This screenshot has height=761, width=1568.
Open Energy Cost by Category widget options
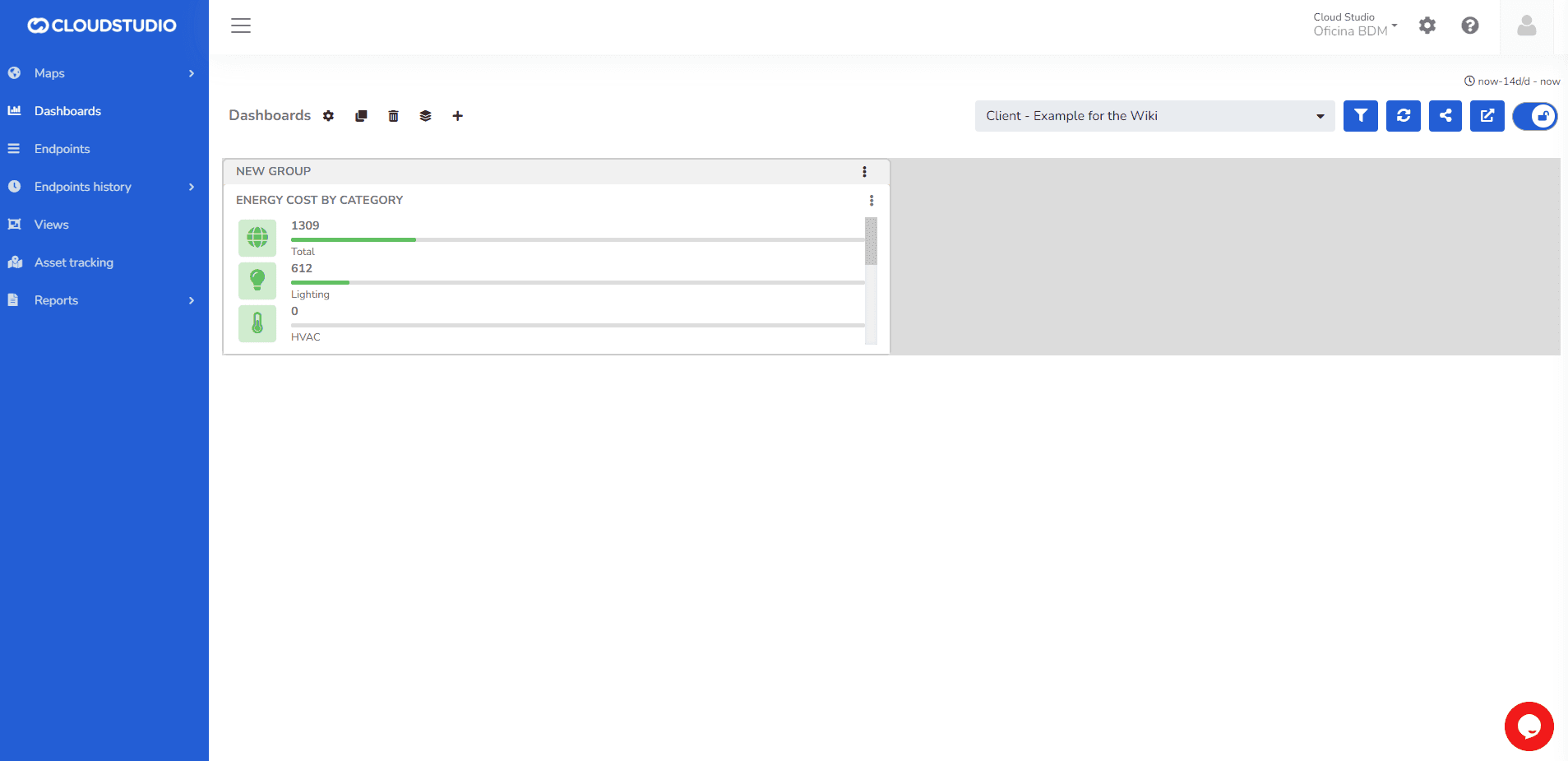tap(872, 200)
